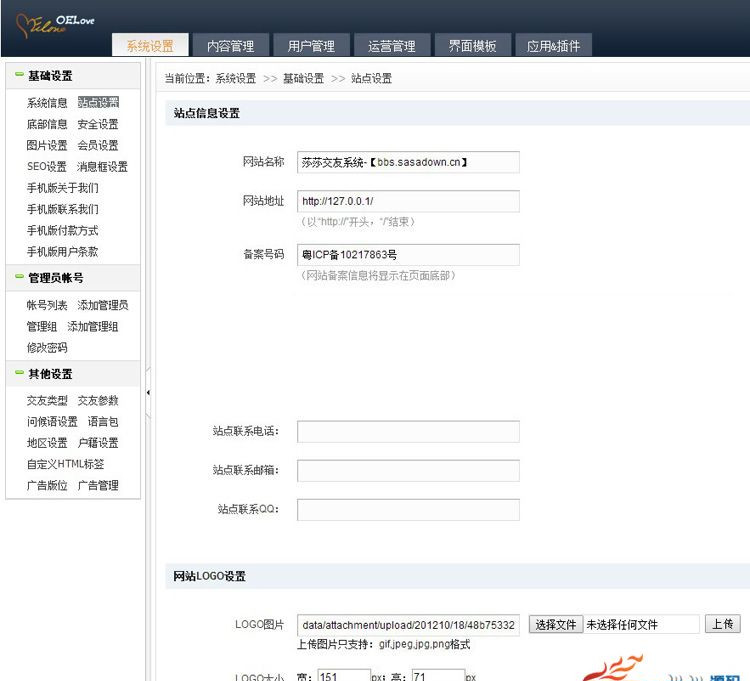Open 底部信息 settings

click(47, 124)
